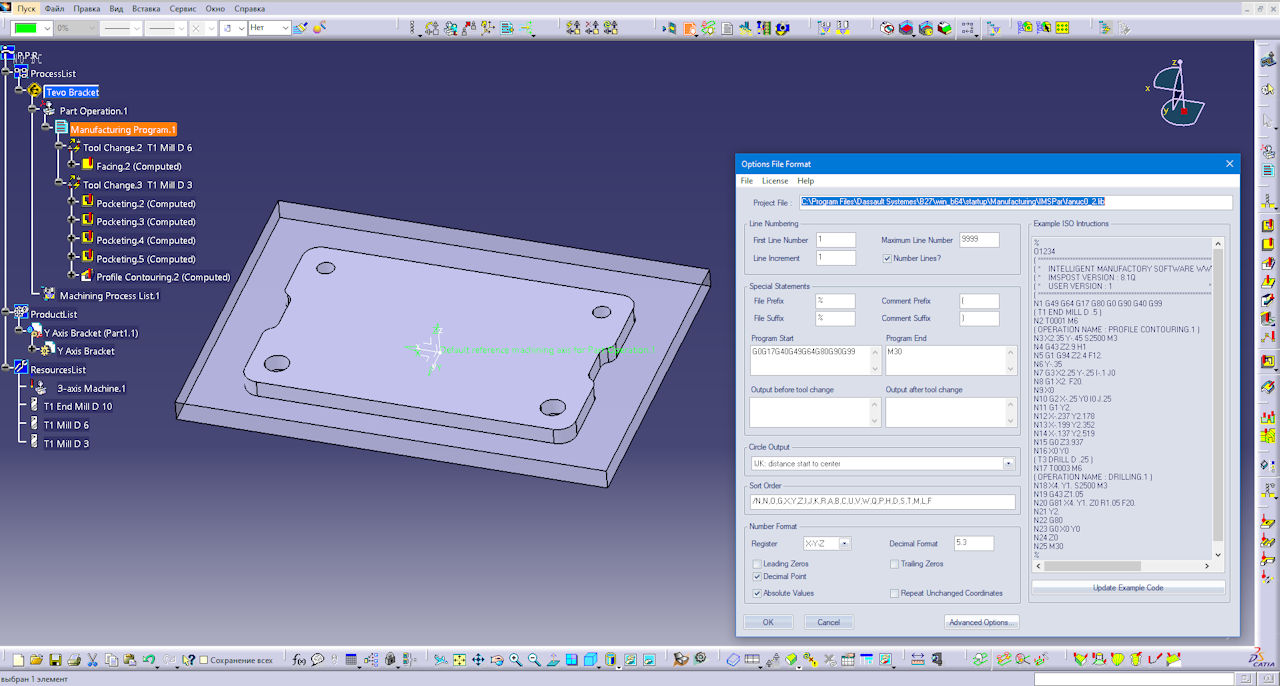Open the Справка menu
Image resolution: width=1280 pixels, height=686 pixels.
(x=249, y=8)
